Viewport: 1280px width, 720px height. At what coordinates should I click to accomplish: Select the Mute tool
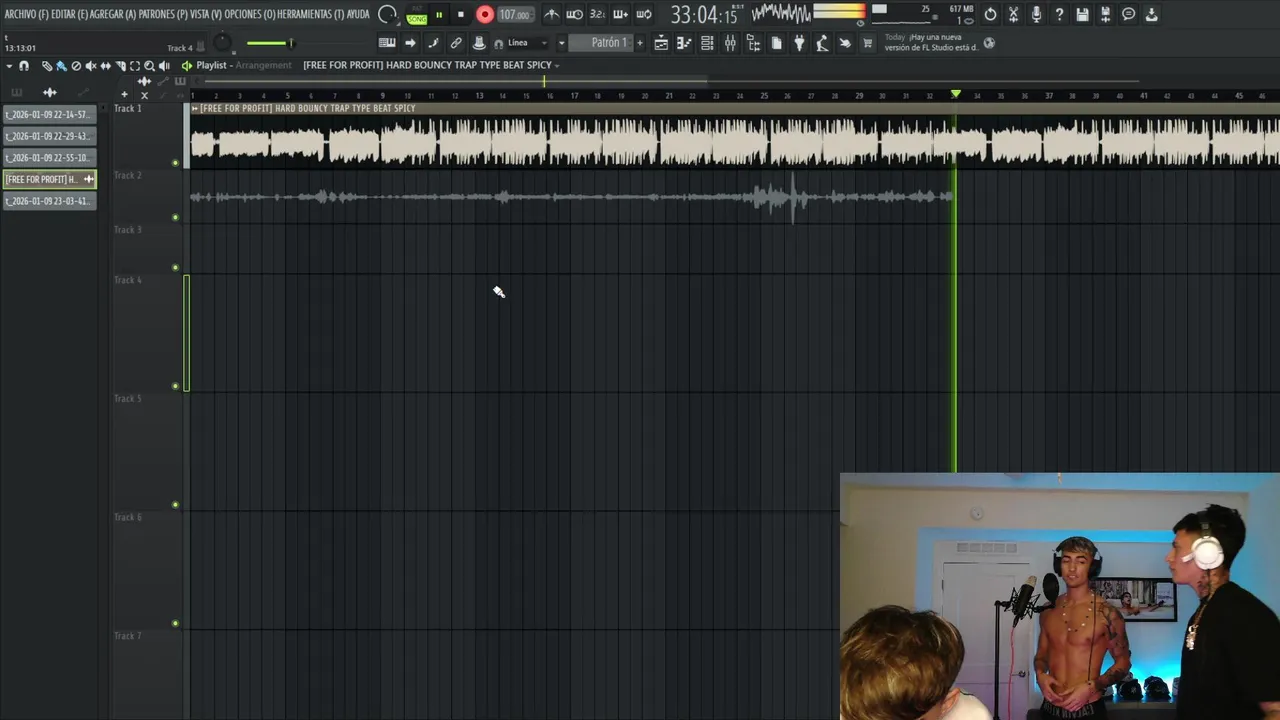pos(91,66)
